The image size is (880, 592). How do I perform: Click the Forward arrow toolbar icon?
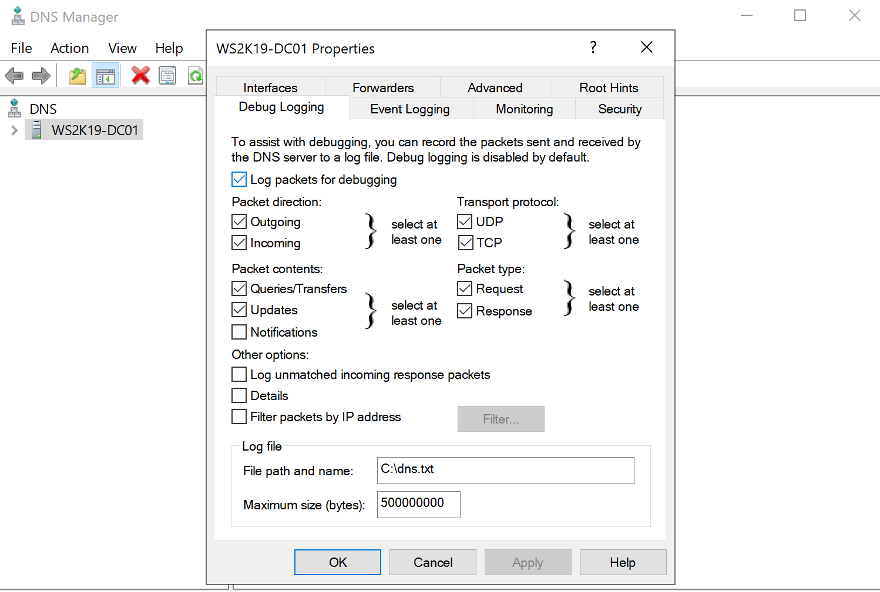pyautogui.click(x=41, y=76)
